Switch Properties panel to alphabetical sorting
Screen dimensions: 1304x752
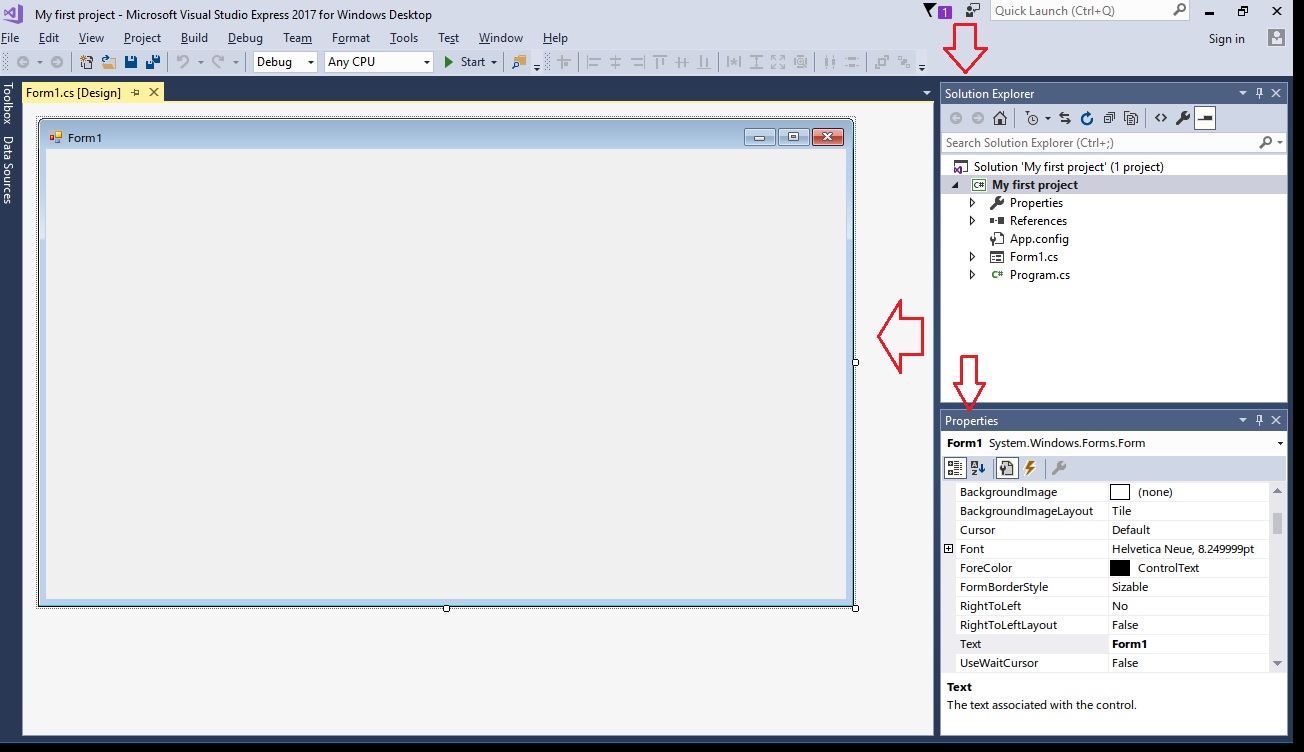pos(977,467)
